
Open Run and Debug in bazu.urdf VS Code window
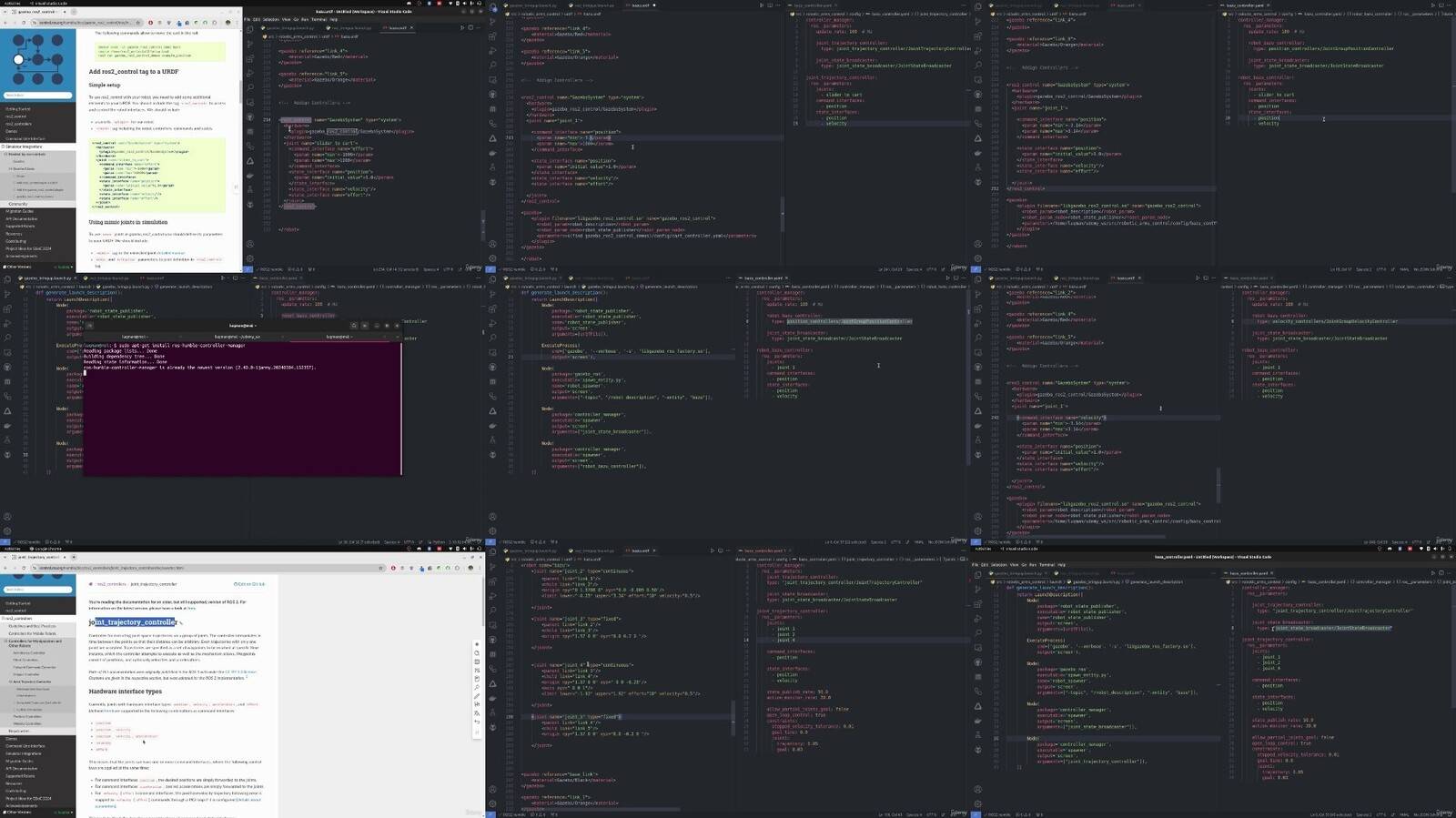[250, 73]
